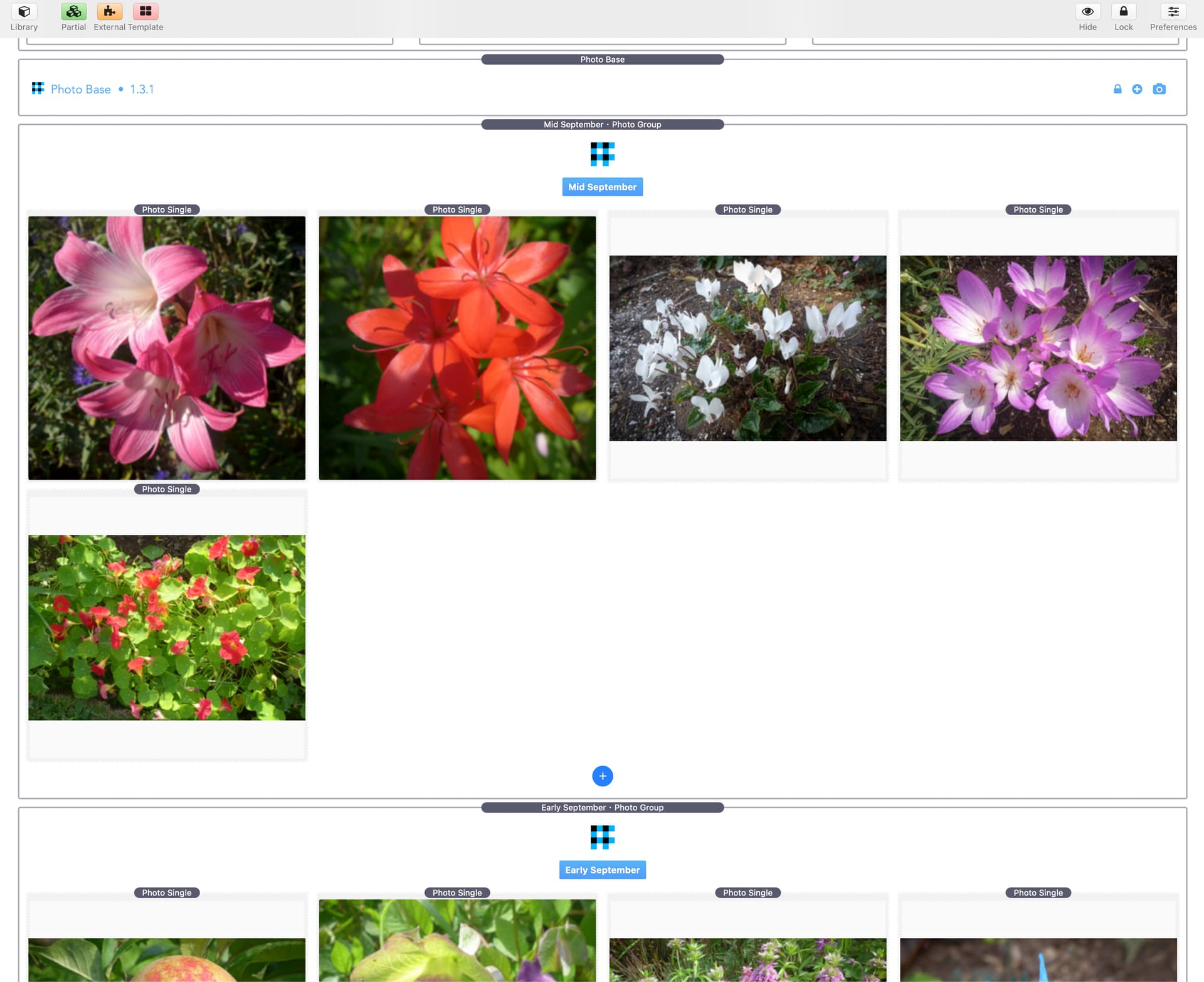Click the Photo Base camera icon

[x=1159, y=89]
